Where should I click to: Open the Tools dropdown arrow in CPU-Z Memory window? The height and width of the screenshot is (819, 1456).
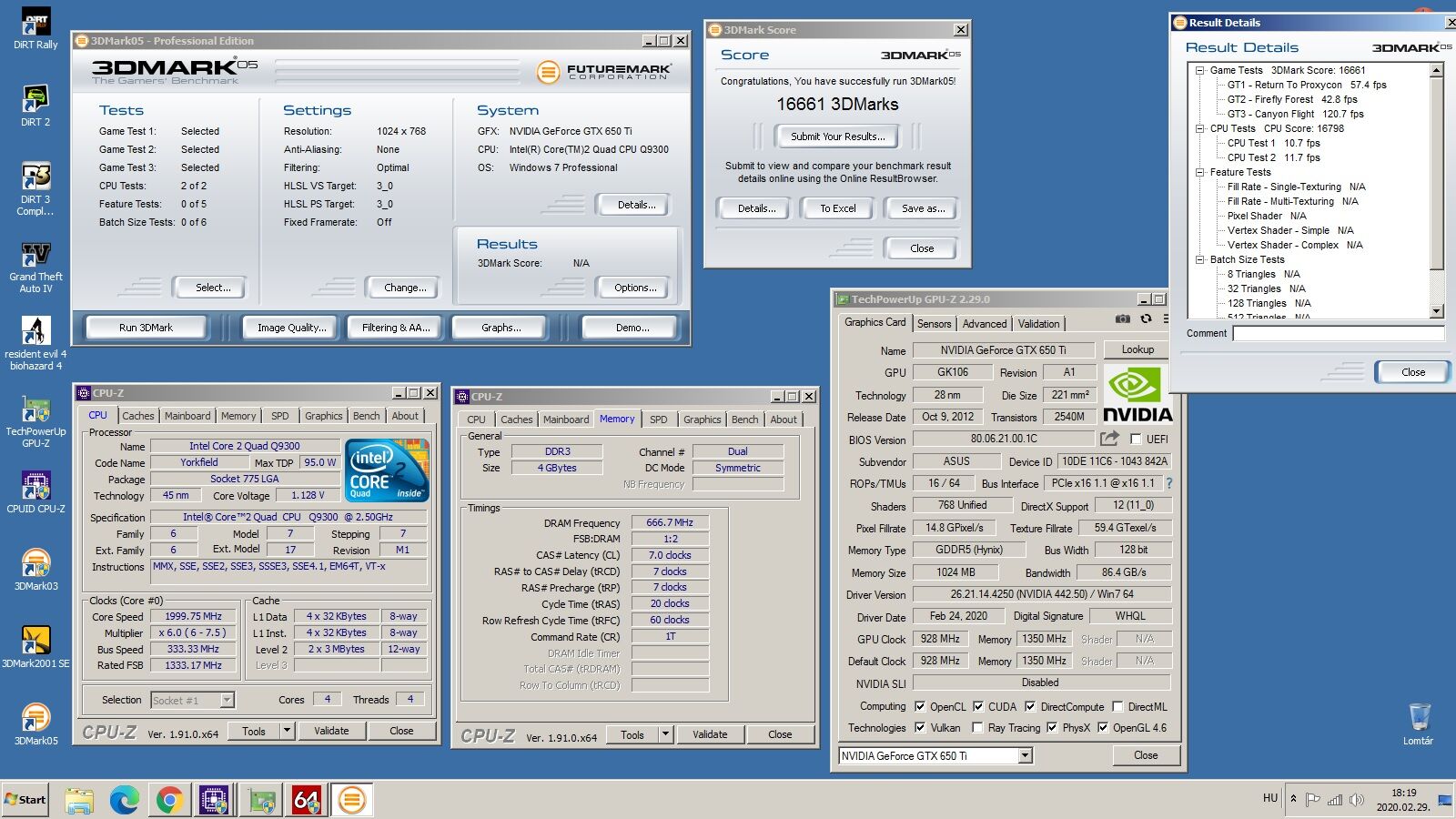(x=666, y=734)
